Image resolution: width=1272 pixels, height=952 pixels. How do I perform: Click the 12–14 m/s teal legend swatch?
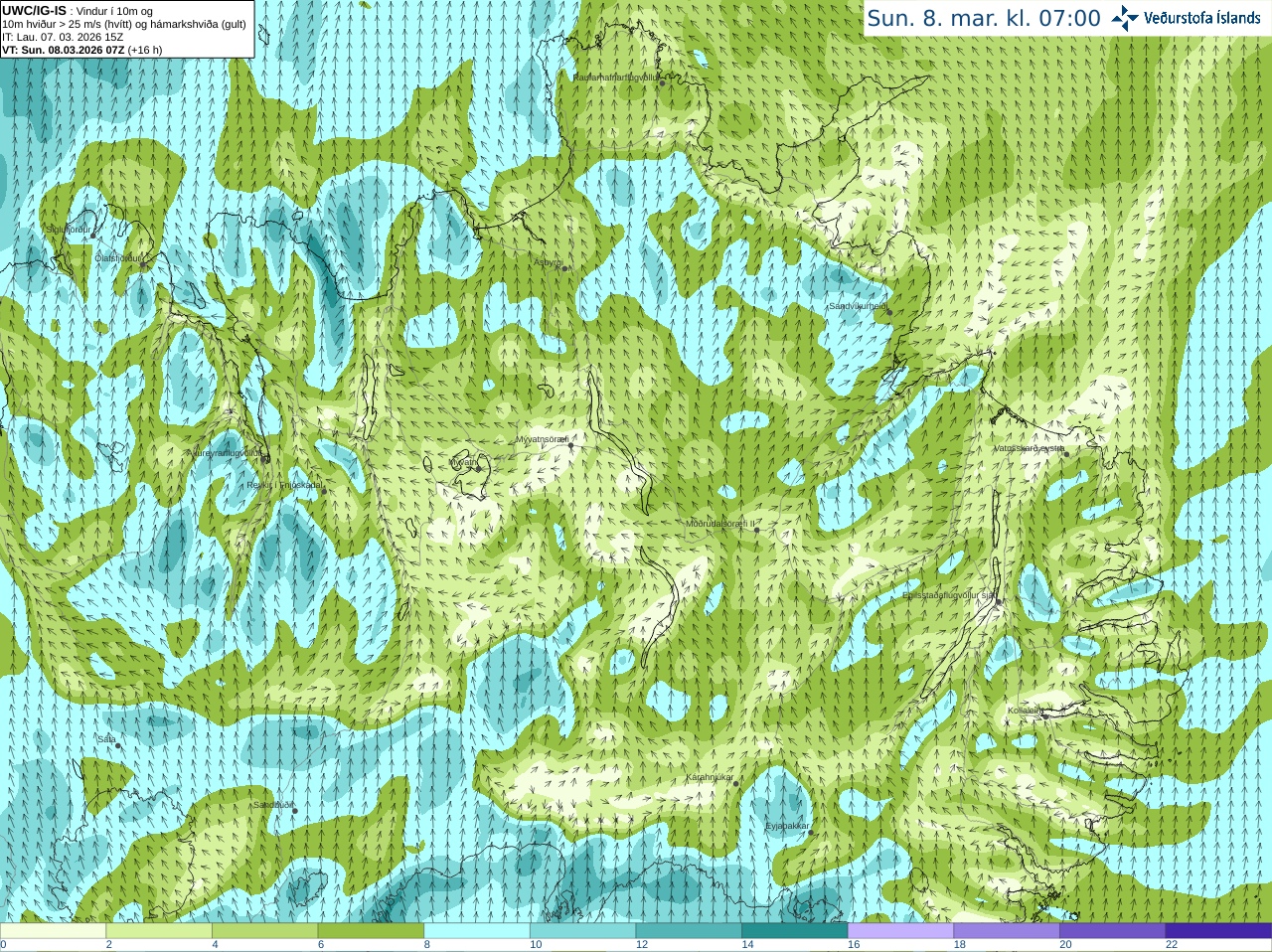689,931
